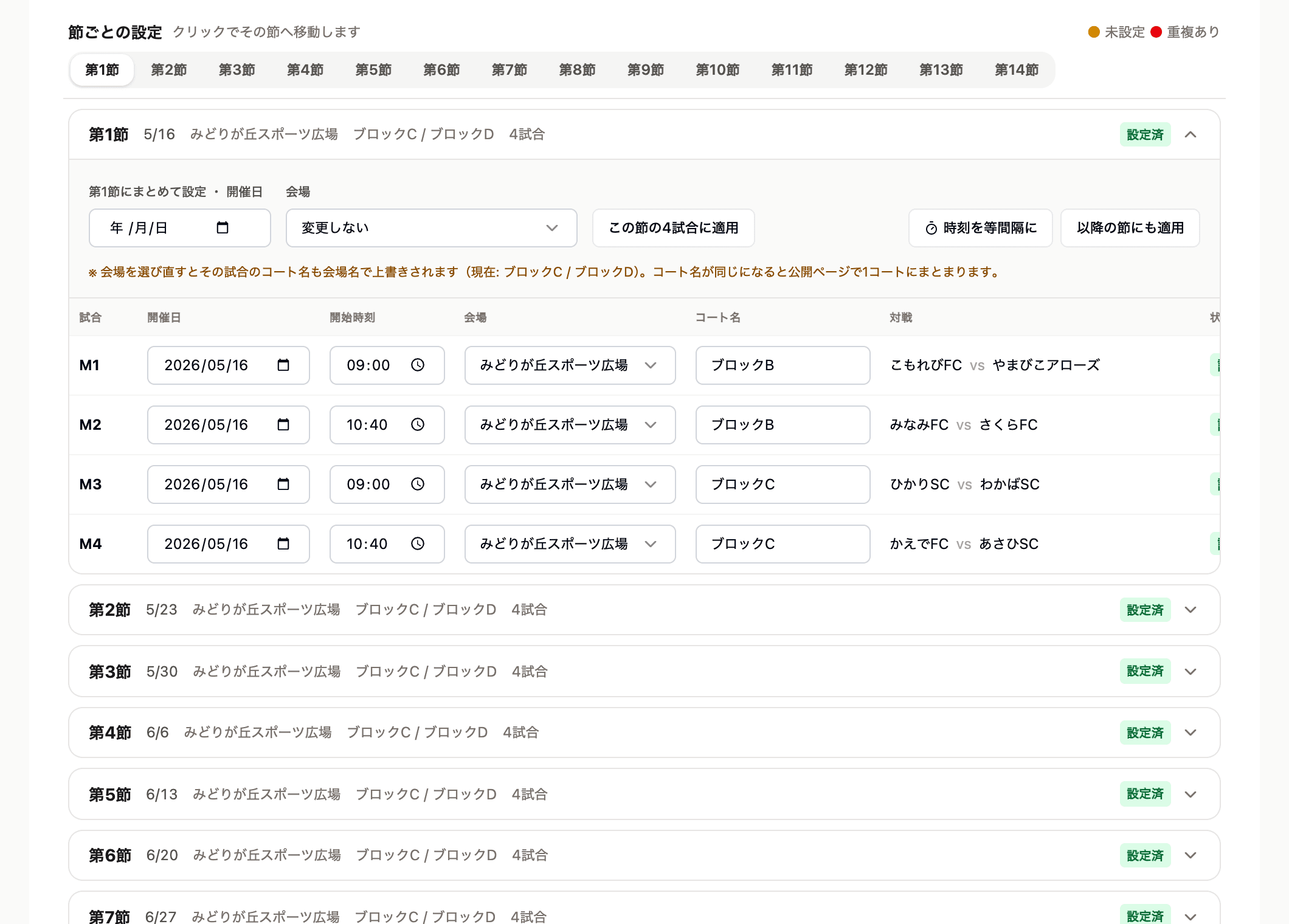Click clock icon in M4 start time

(418, 543)
